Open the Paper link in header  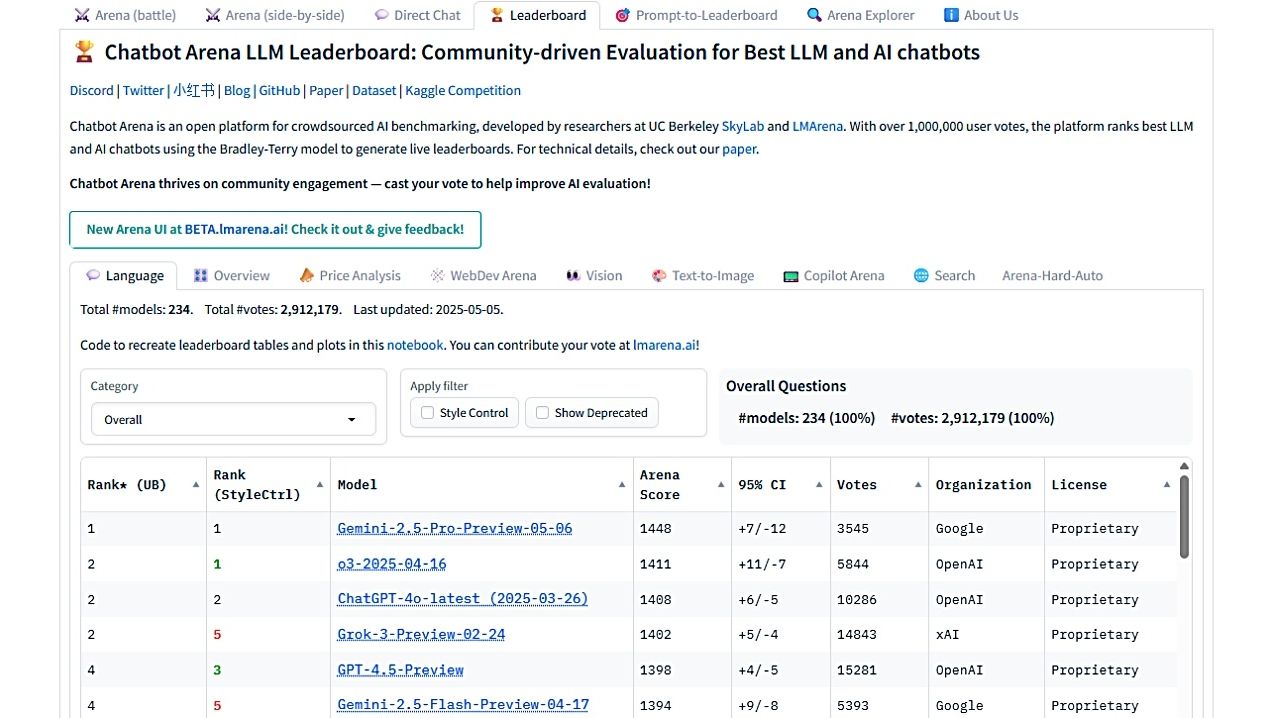pos(326,90)
